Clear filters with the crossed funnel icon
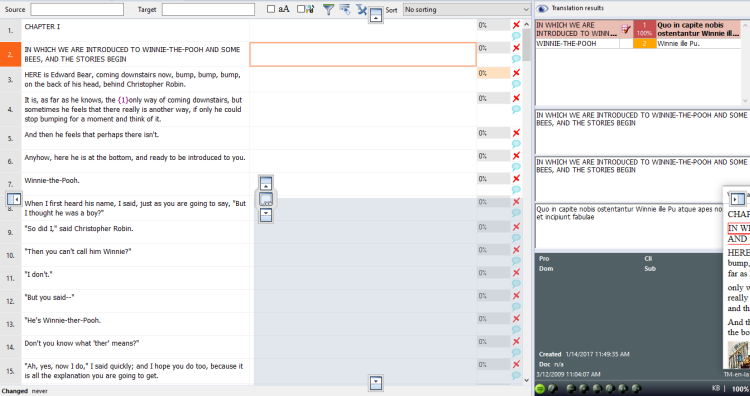Screen dimensions: 750x396 (x=362, y=9)
